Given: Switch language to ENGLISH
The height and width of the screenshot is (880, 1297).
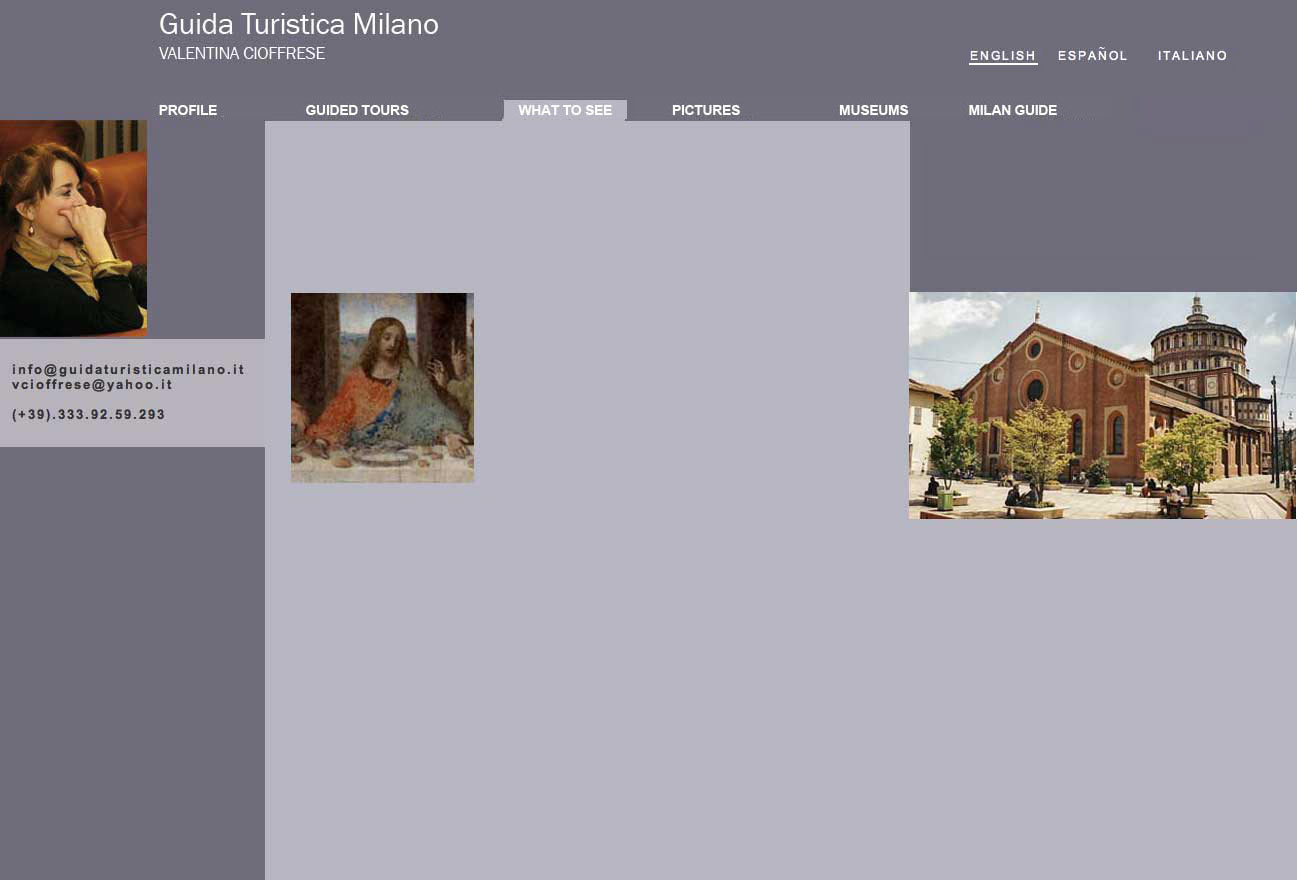Looking at the screenshot, I should click(1003, 56).
